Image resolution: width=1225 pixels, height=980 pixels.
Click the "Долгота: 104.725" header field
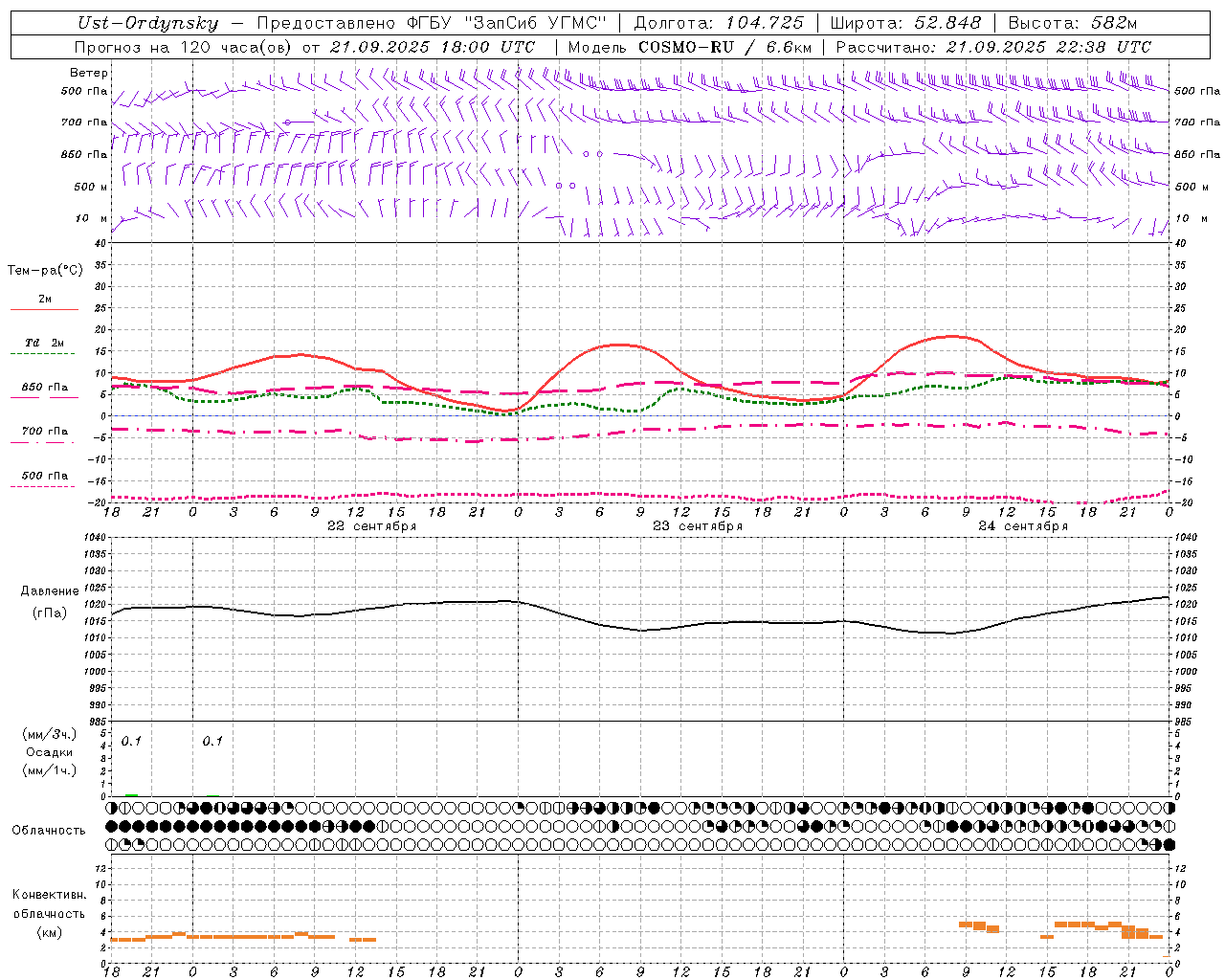(x=719, y=23)
